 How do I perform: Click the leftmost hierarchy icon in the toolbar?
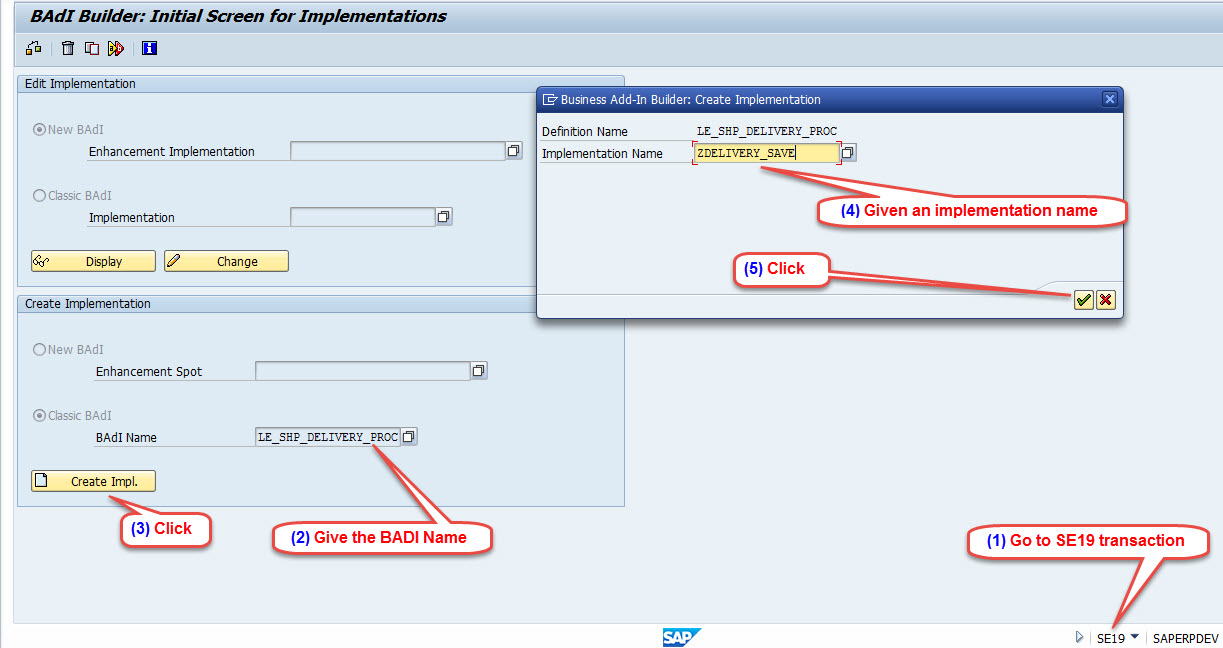[33, 48]
